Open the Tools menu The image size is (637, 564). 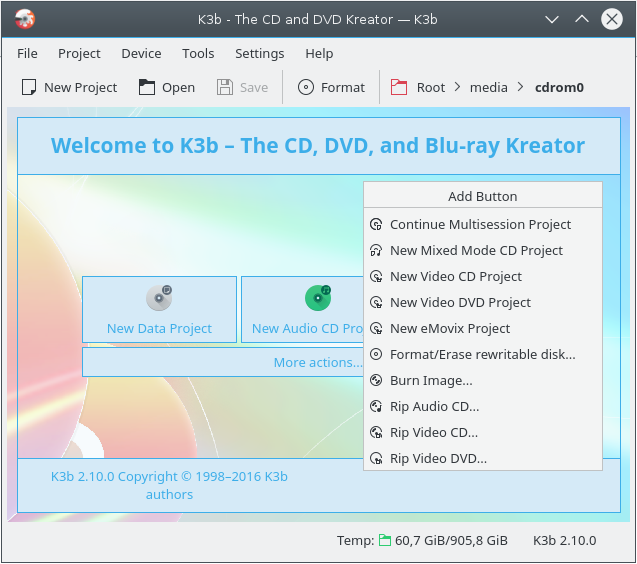click(x=198, y=54)
